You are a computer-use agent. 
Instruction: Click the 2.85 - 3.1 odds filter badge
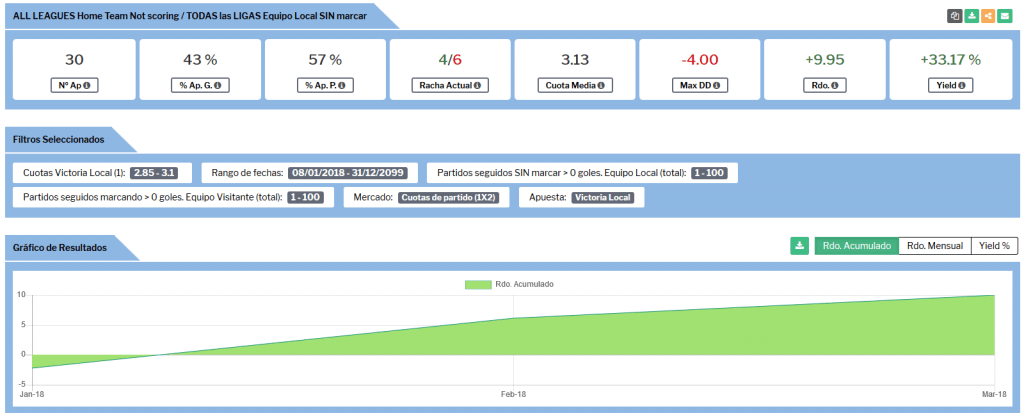157,173
